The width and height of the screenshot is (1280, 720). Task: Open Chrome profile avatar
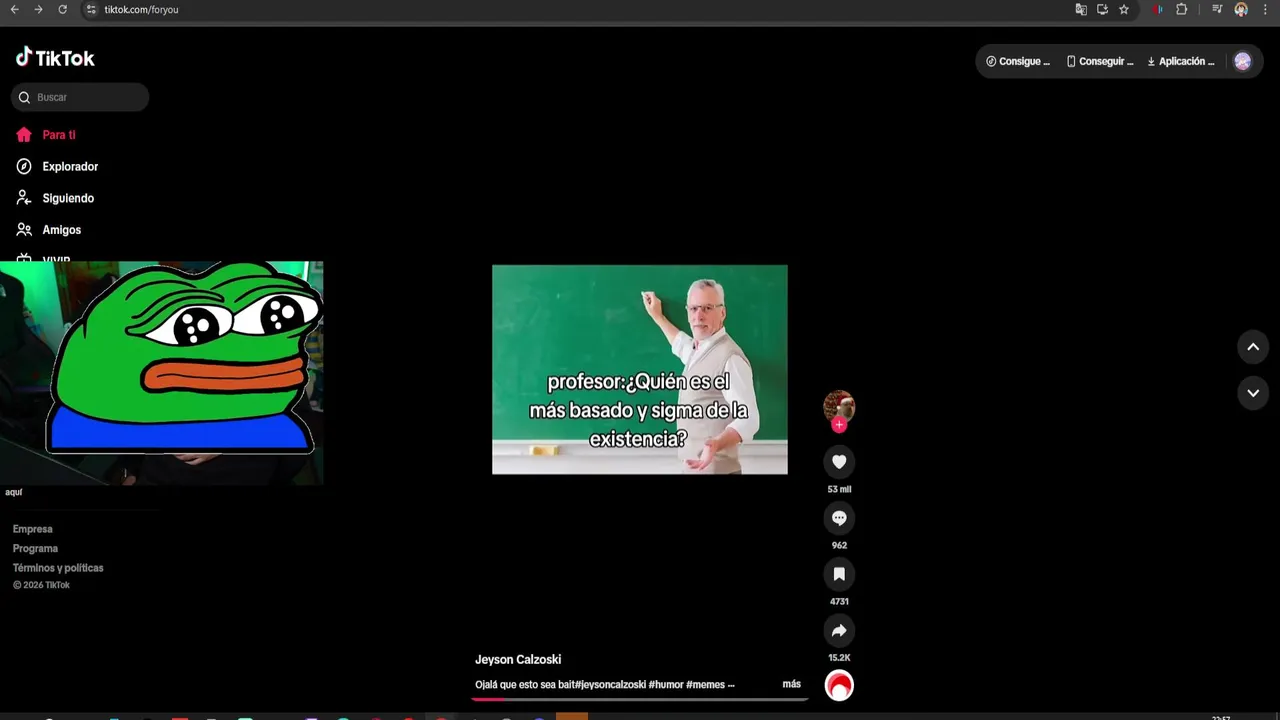point(1241,9)
